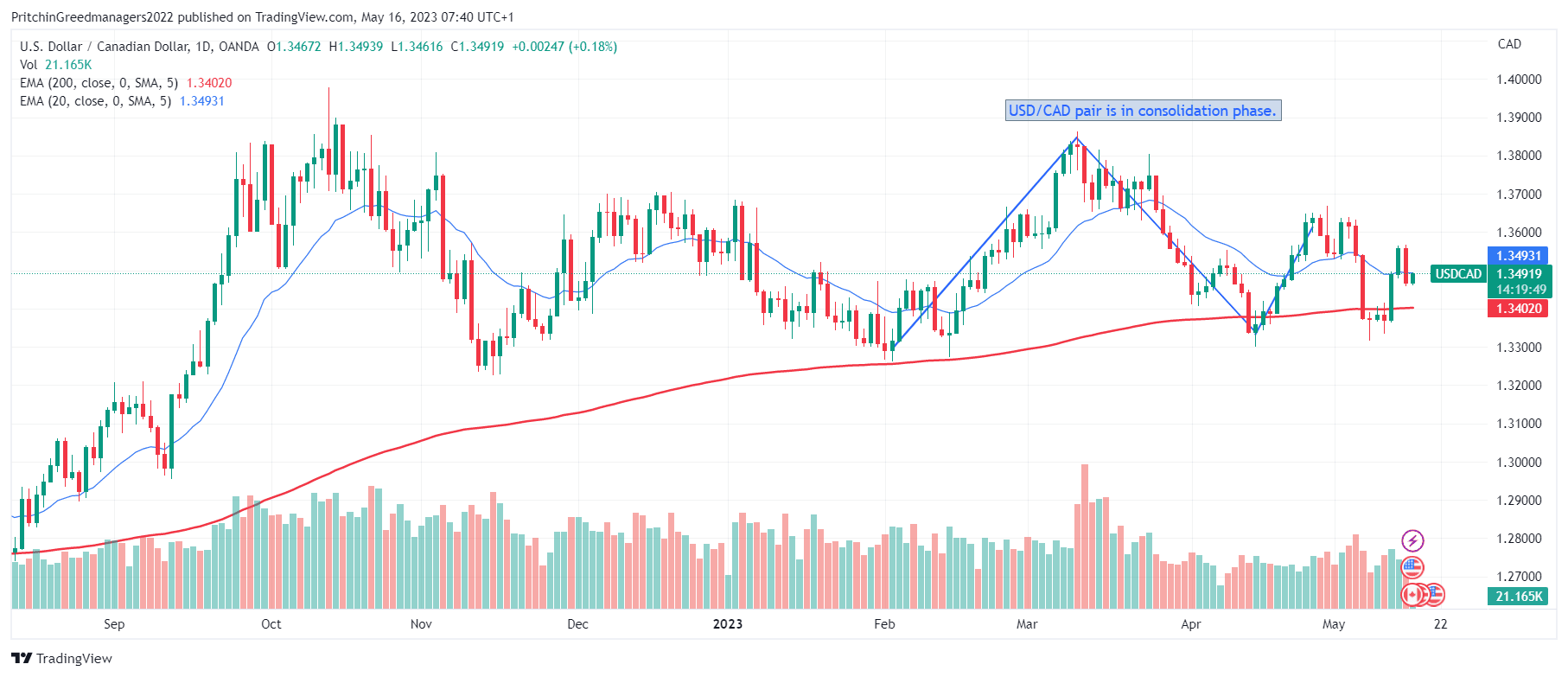Click the 'May' time axis label

[1334, 624]
